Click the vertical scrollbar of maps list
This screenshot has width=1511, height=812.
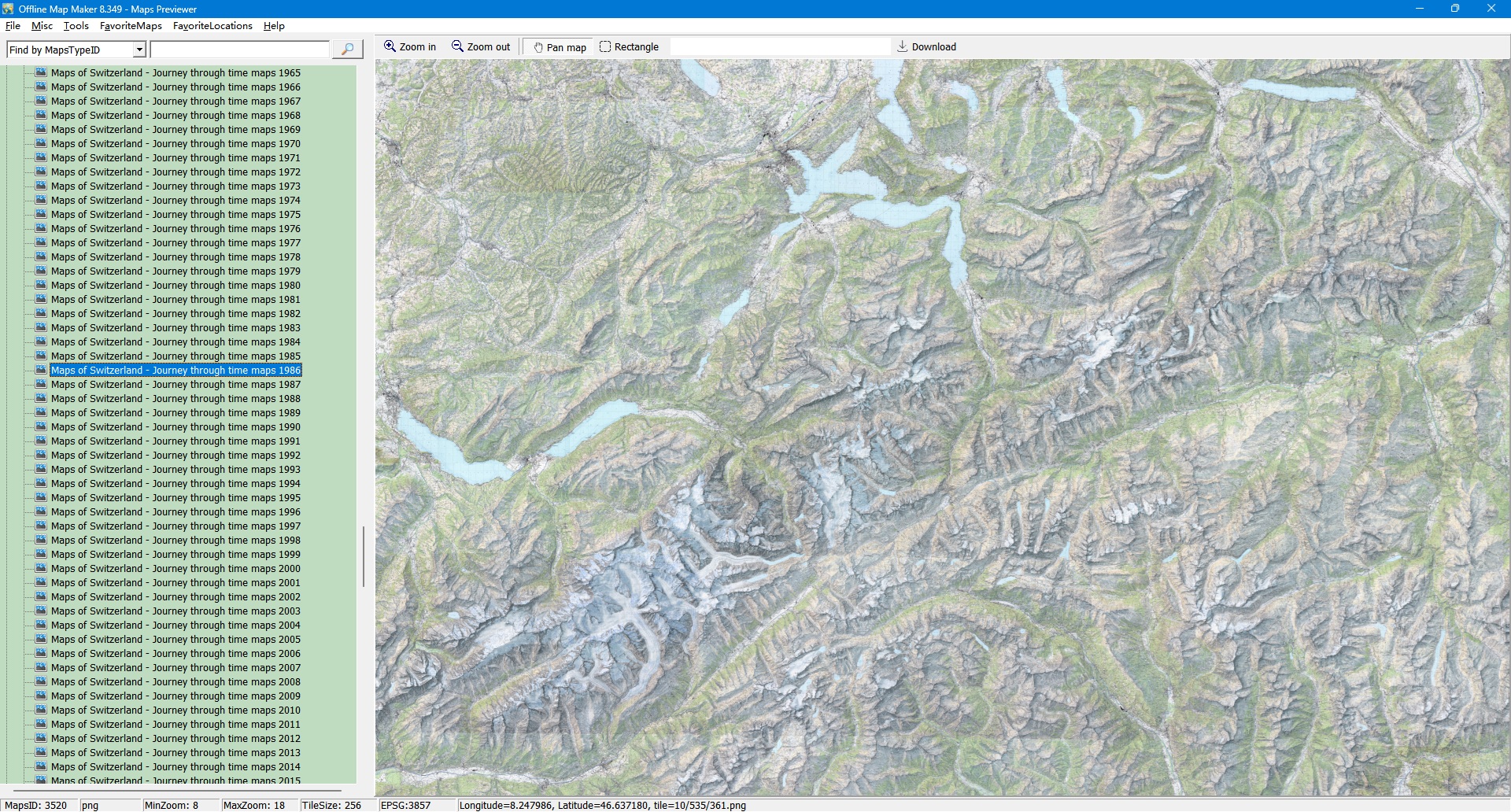coord(363,555)
